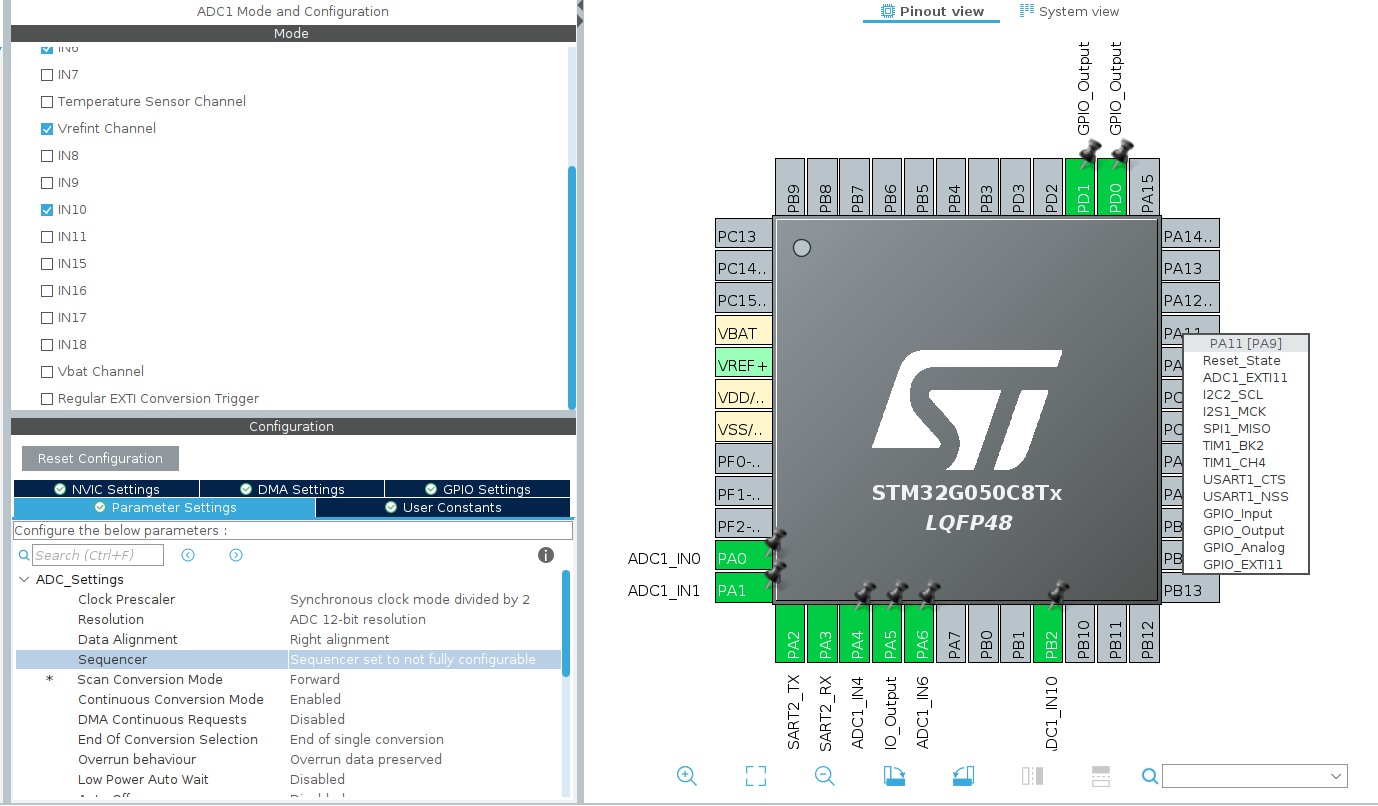
Task: Enable the Temperature Sensor Channel
Action: coord(46,101)
